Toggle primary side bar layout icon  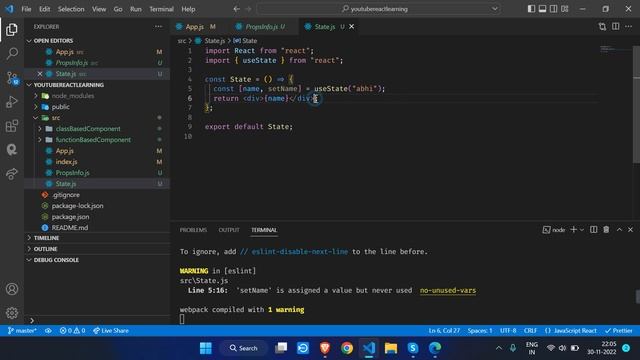(531, 9)
